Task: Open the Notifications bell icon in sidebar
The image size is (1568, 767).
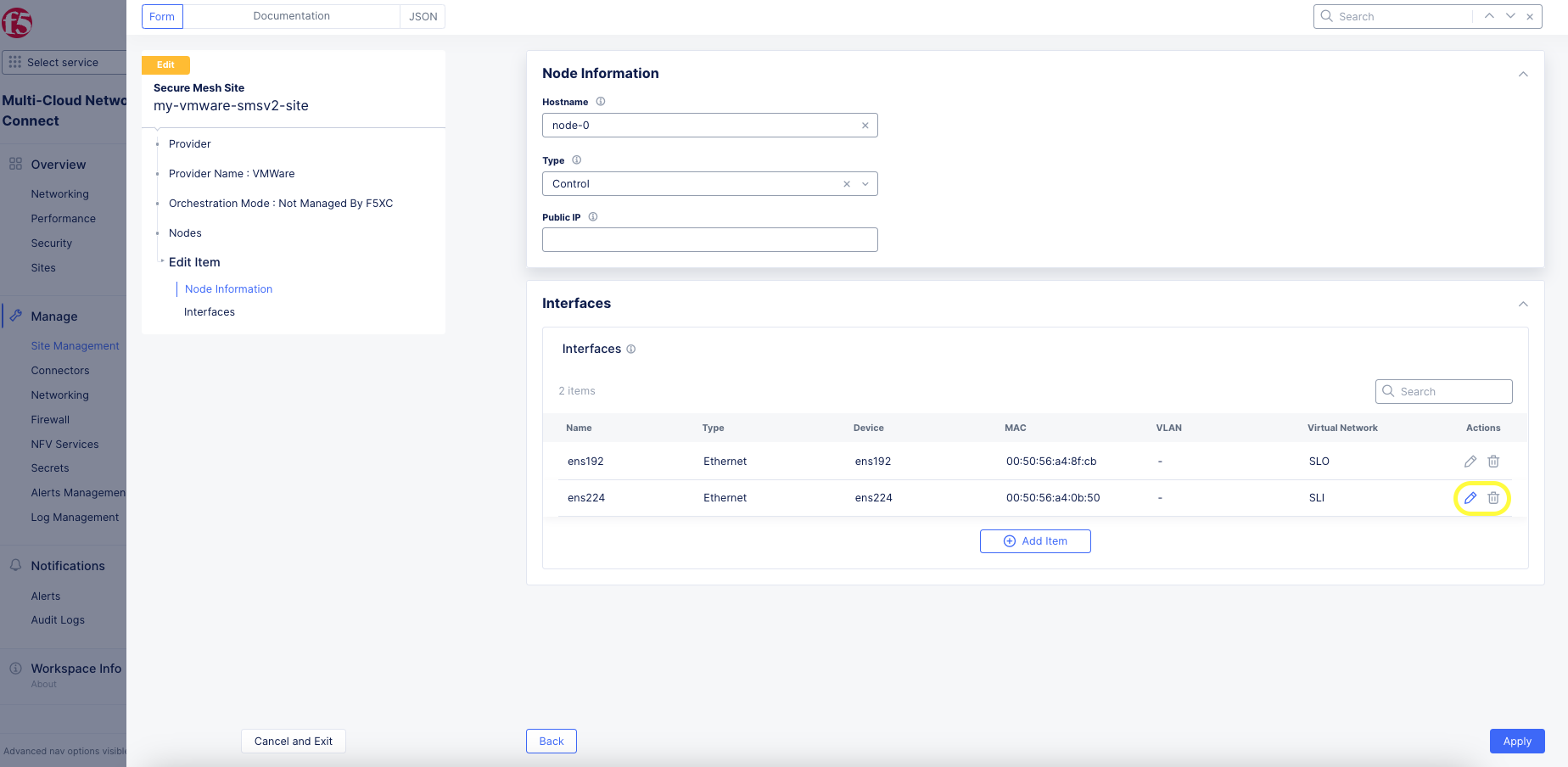Action: pos(15,565)
